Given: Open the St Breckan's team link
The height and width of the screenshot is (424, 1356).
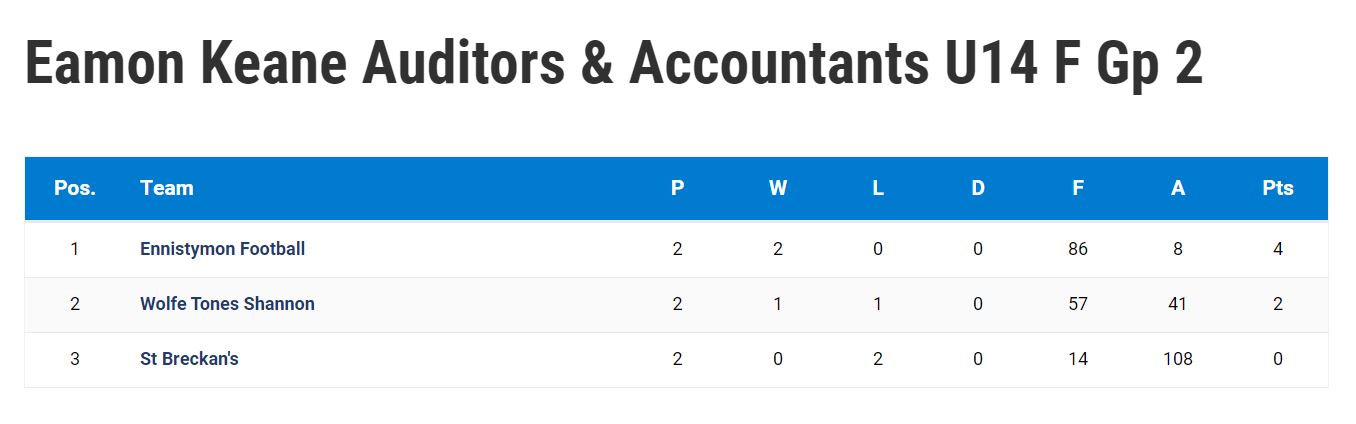Looking at the screenshot, I should point(189,359).
